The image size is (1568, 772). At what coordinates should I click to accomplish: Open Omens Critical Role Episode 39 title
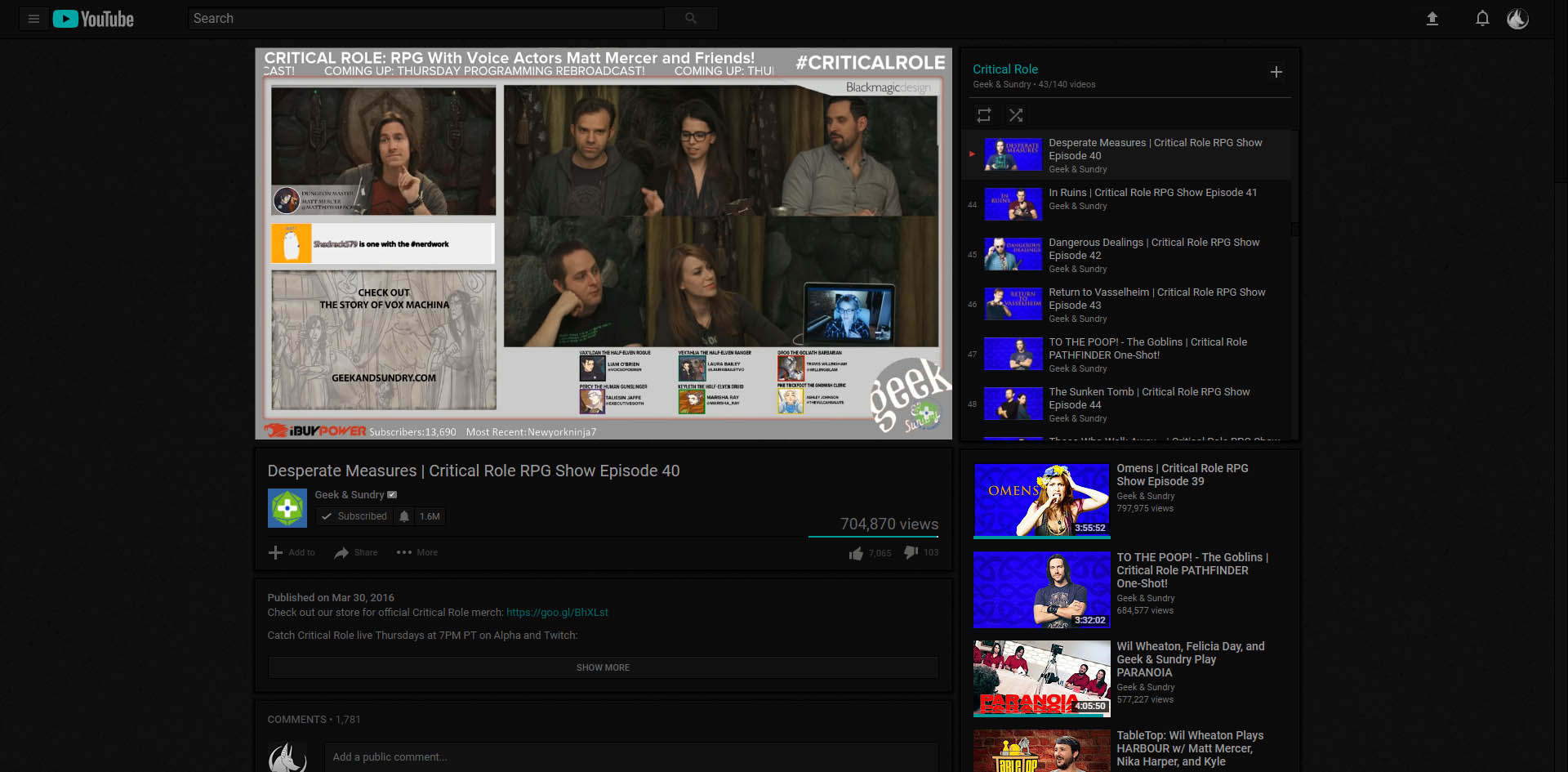(x=1182, y=475)
